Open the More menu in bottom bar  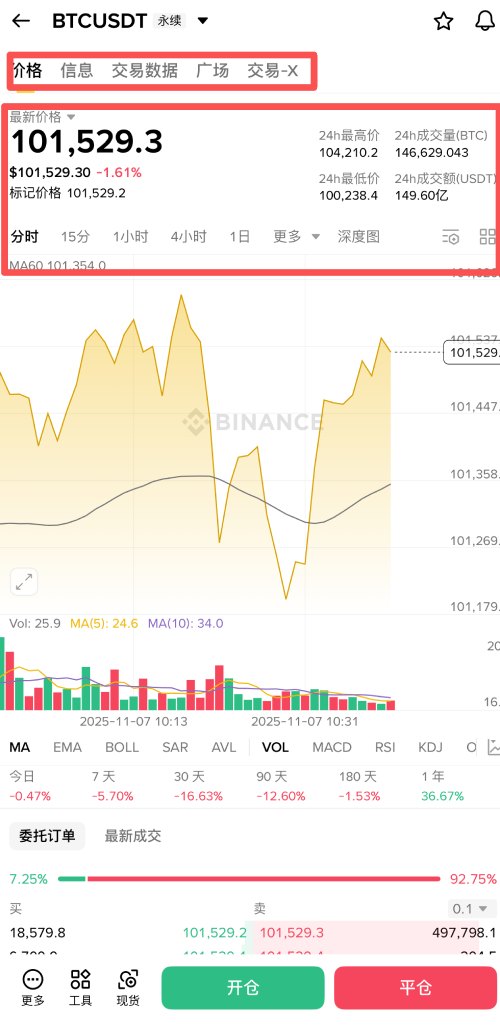point(33,988)
